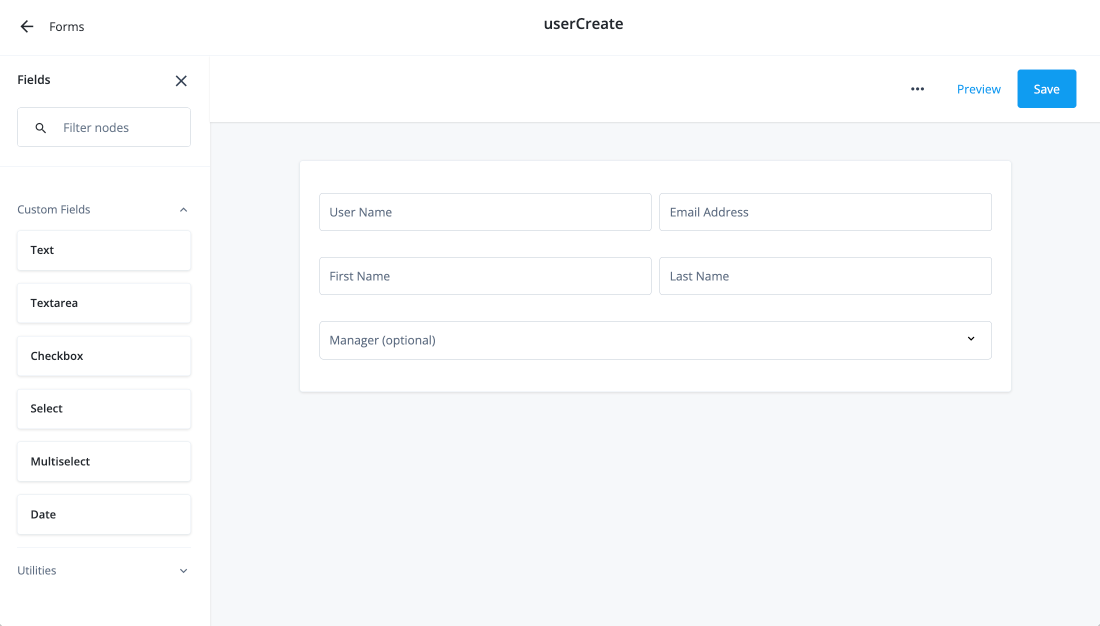The height and width of the screenshot is (626, 1100).
Task: Click the First Name input field
Action: (x=485, y=276)
